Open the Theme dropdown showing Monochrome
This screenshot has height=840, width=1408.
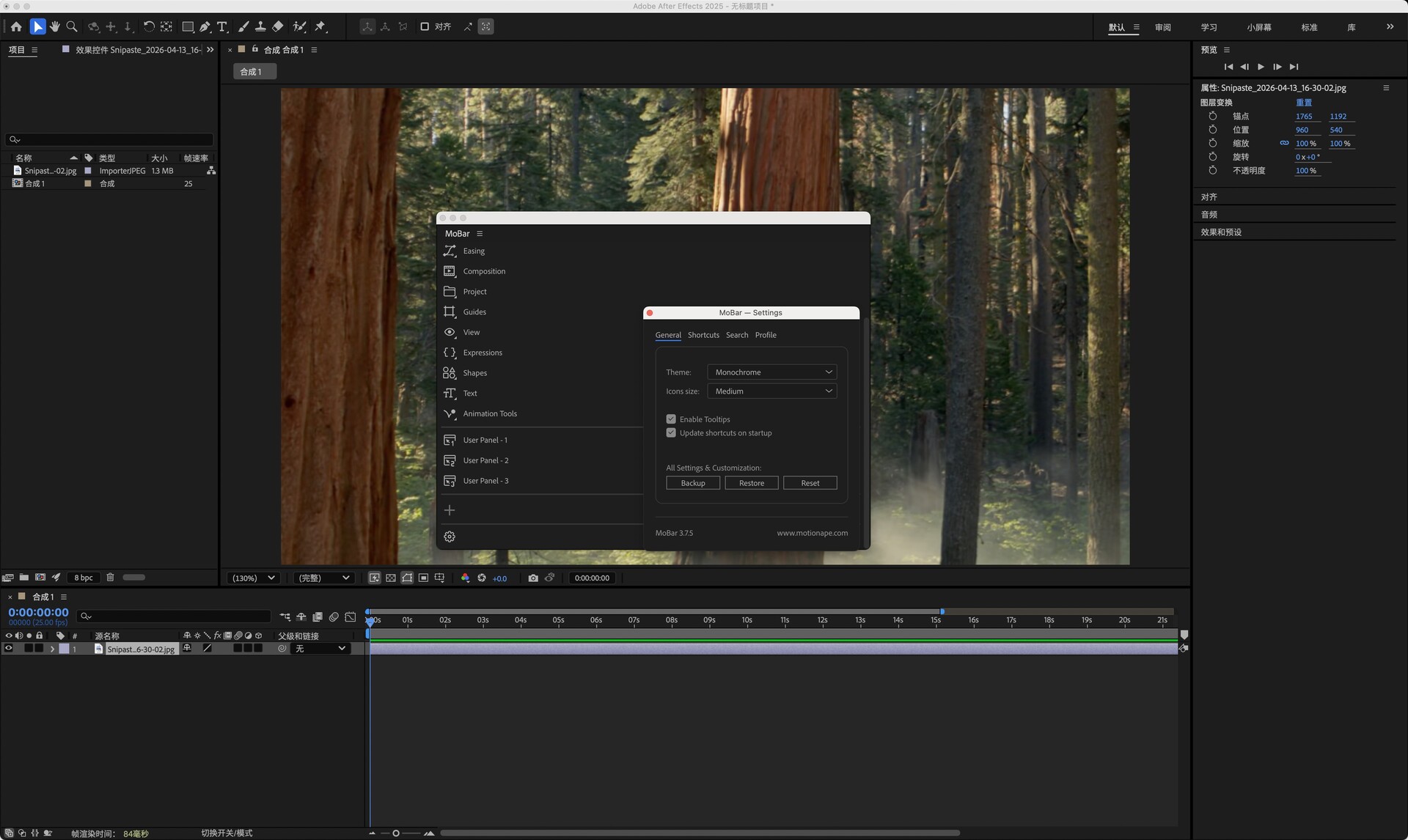pyautogui.click(x=771, y=372)
